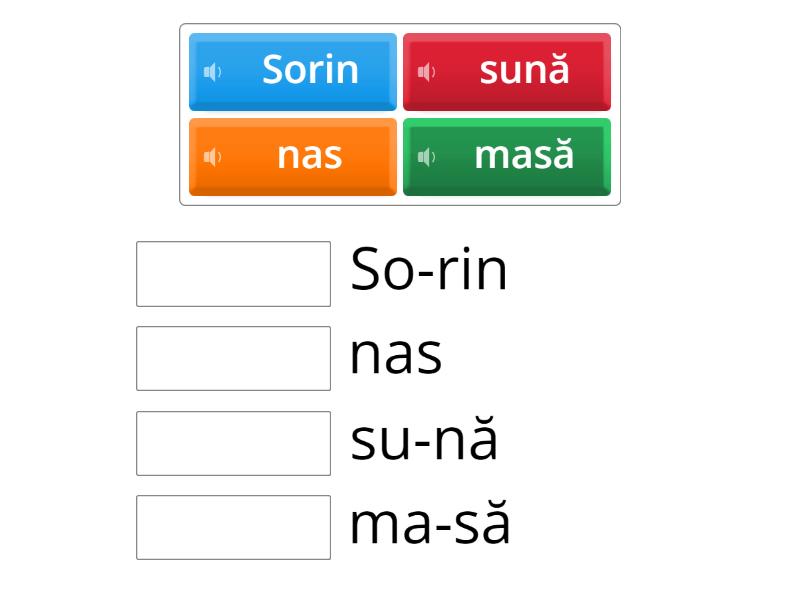800x600 pixels.
Task: Click the green masă color block
Action: coord(506,156)
